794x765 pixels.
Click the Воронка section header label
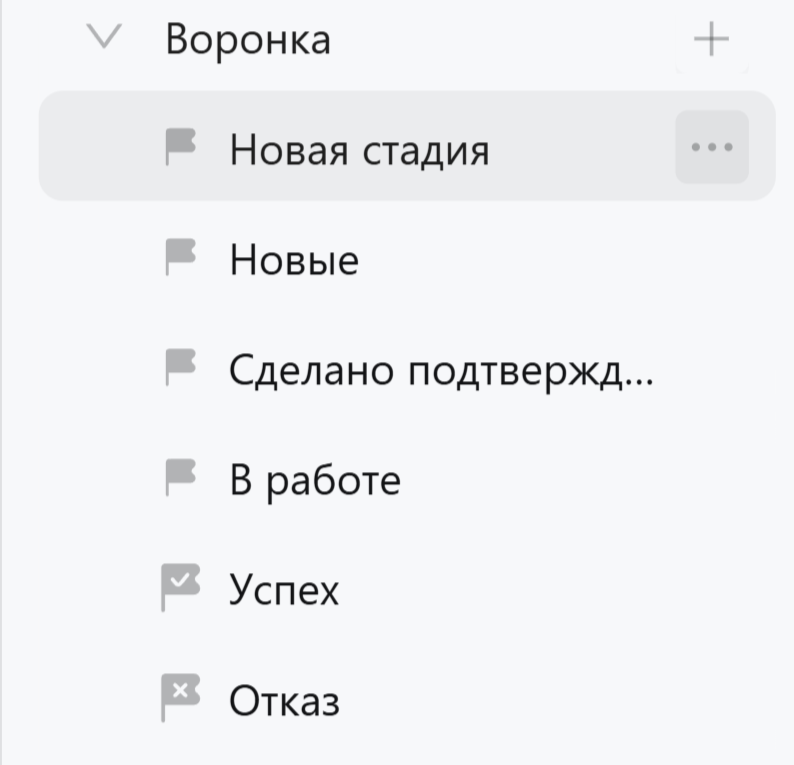247,40
